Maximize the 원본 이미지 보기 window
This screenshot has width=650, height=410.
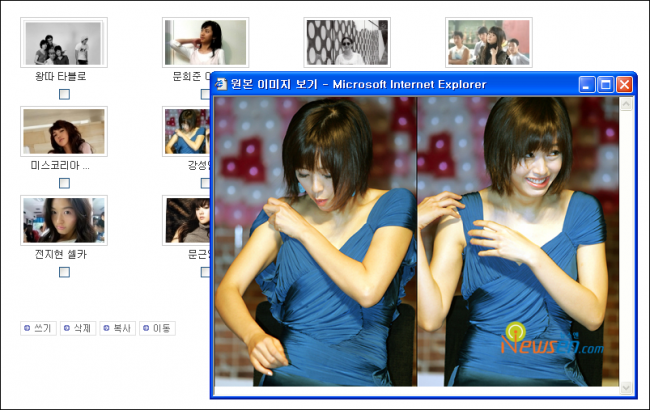pos(605,85)
